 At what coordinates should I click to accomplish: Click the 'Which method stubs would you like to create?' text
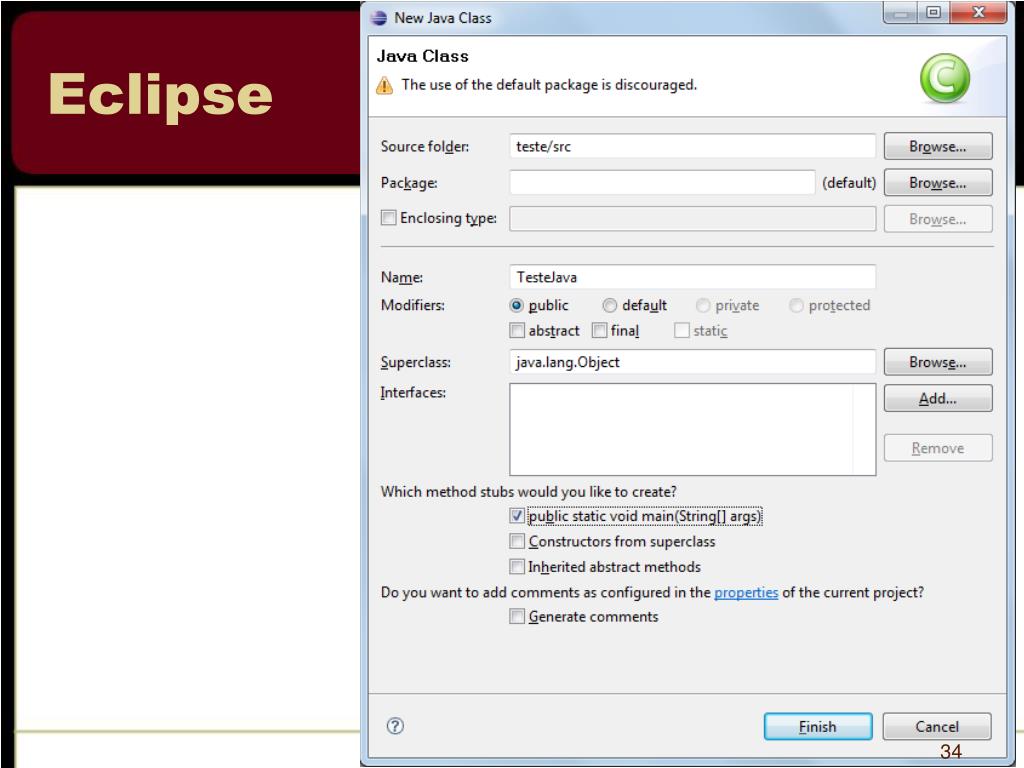tap(528, 492)
